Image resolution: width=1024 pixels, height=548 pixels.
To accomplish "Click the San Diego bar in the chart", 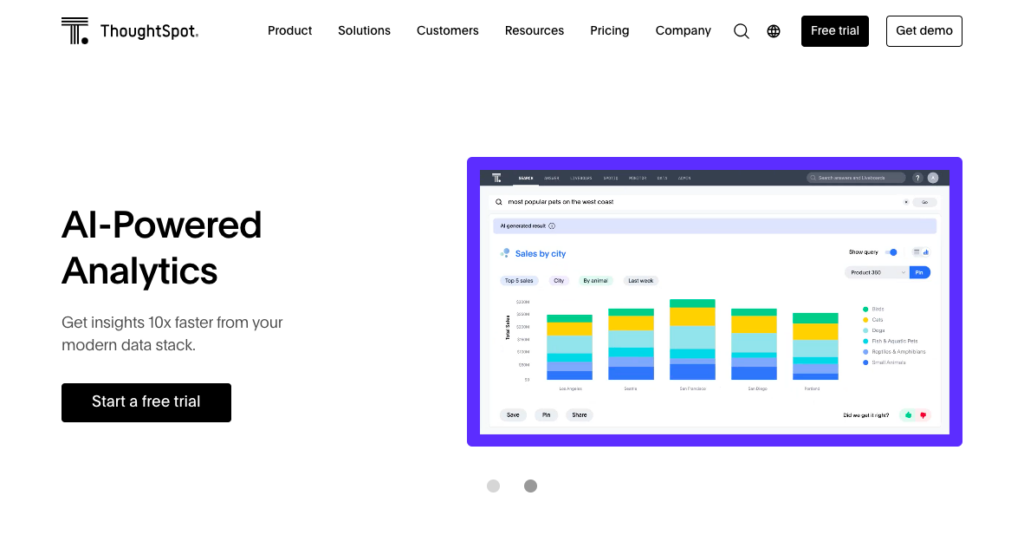I will pyautogui.click(x=754, y=344).
